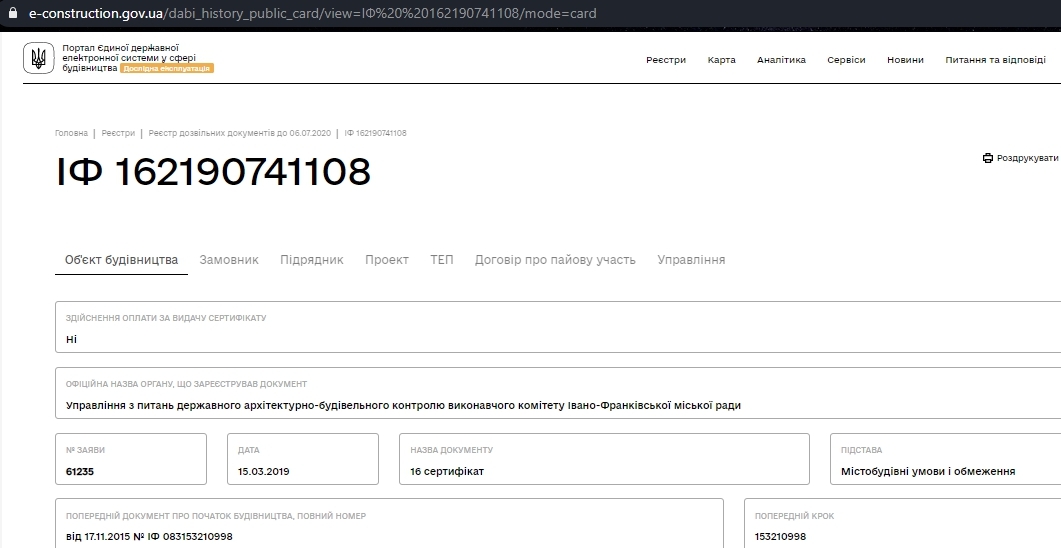The width and height of the screenshot is (1061, 548).
Task: Click the registering authority name Управління з питань
Action: tap(403, 405)
